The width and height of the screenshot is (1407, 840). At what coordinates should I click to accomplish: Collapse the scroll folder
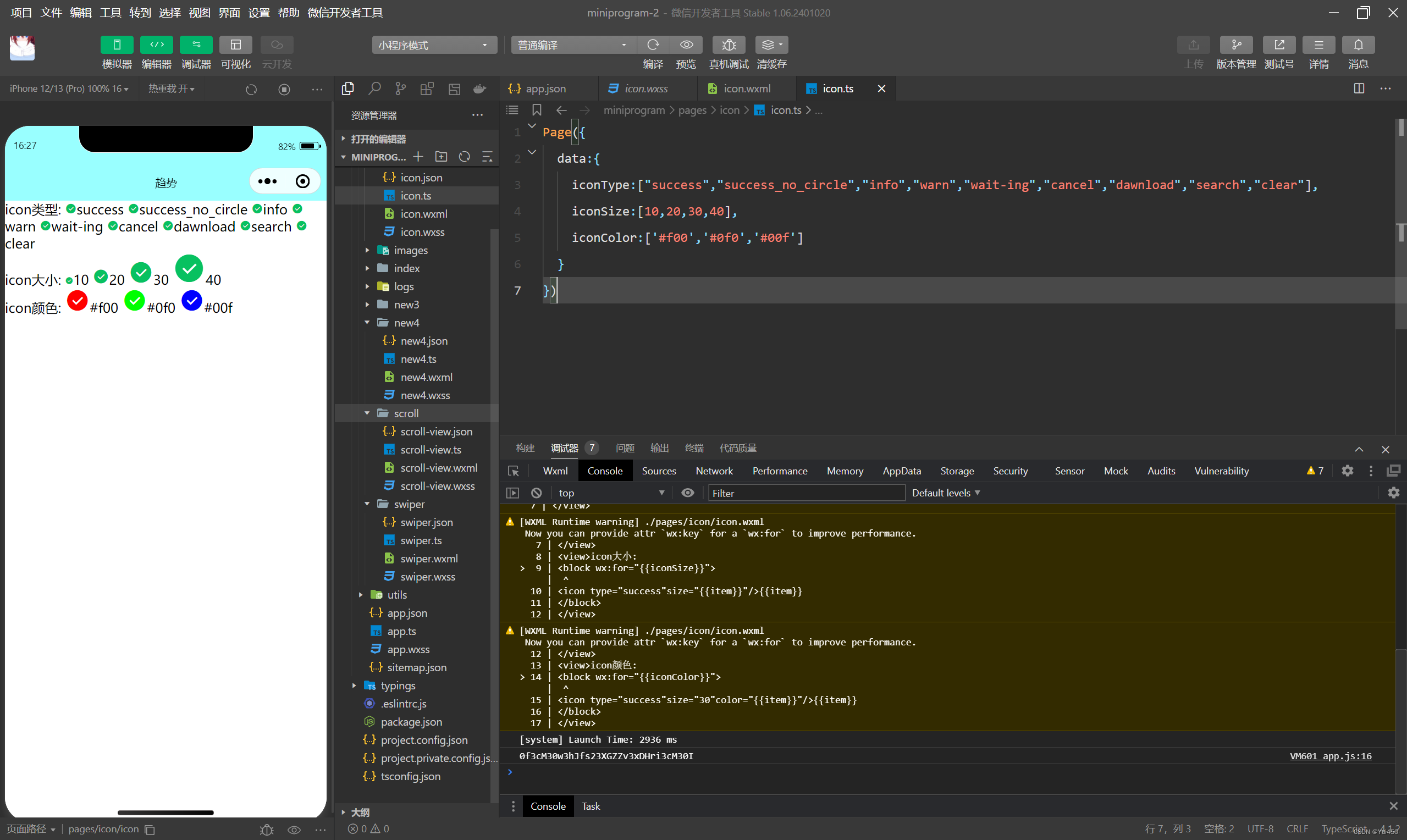pyautogui.click(x=367, y=413)
